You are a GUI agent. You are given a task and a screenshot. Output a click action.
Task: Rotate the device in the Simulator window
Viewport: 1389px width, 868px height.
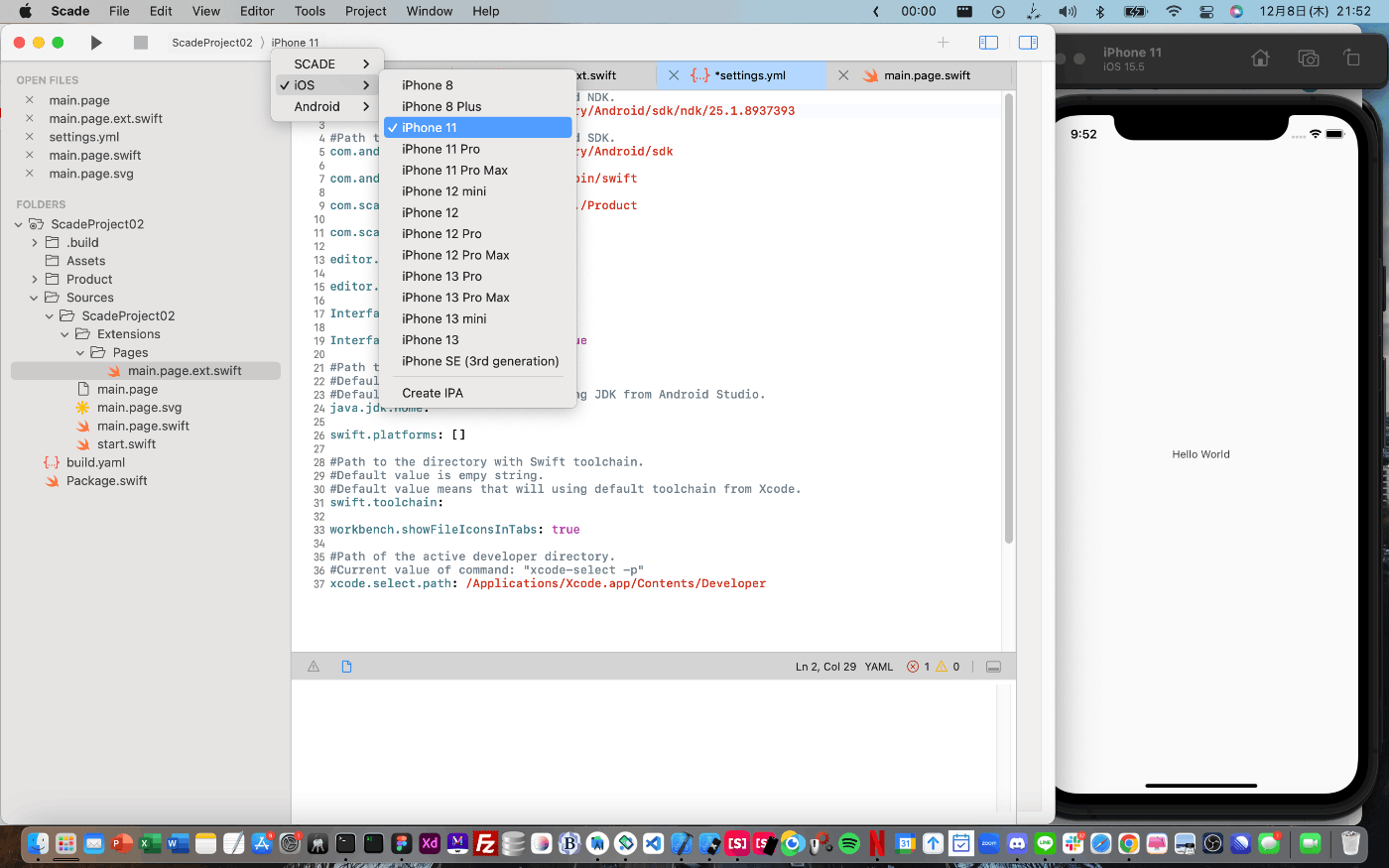(x=1351, y=58)
